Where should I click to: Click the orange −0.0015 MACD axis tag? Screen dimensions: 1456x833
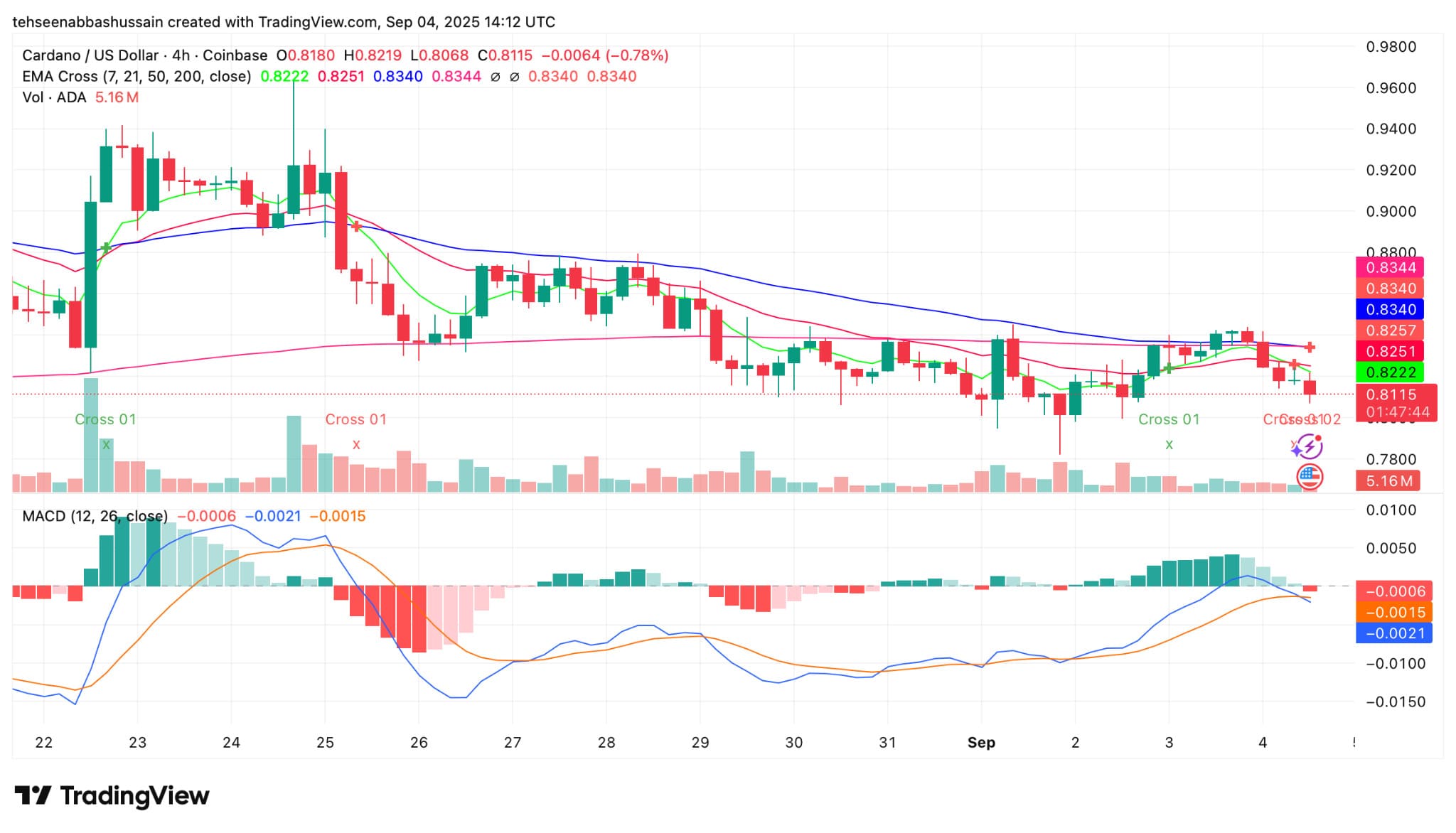1394,613
